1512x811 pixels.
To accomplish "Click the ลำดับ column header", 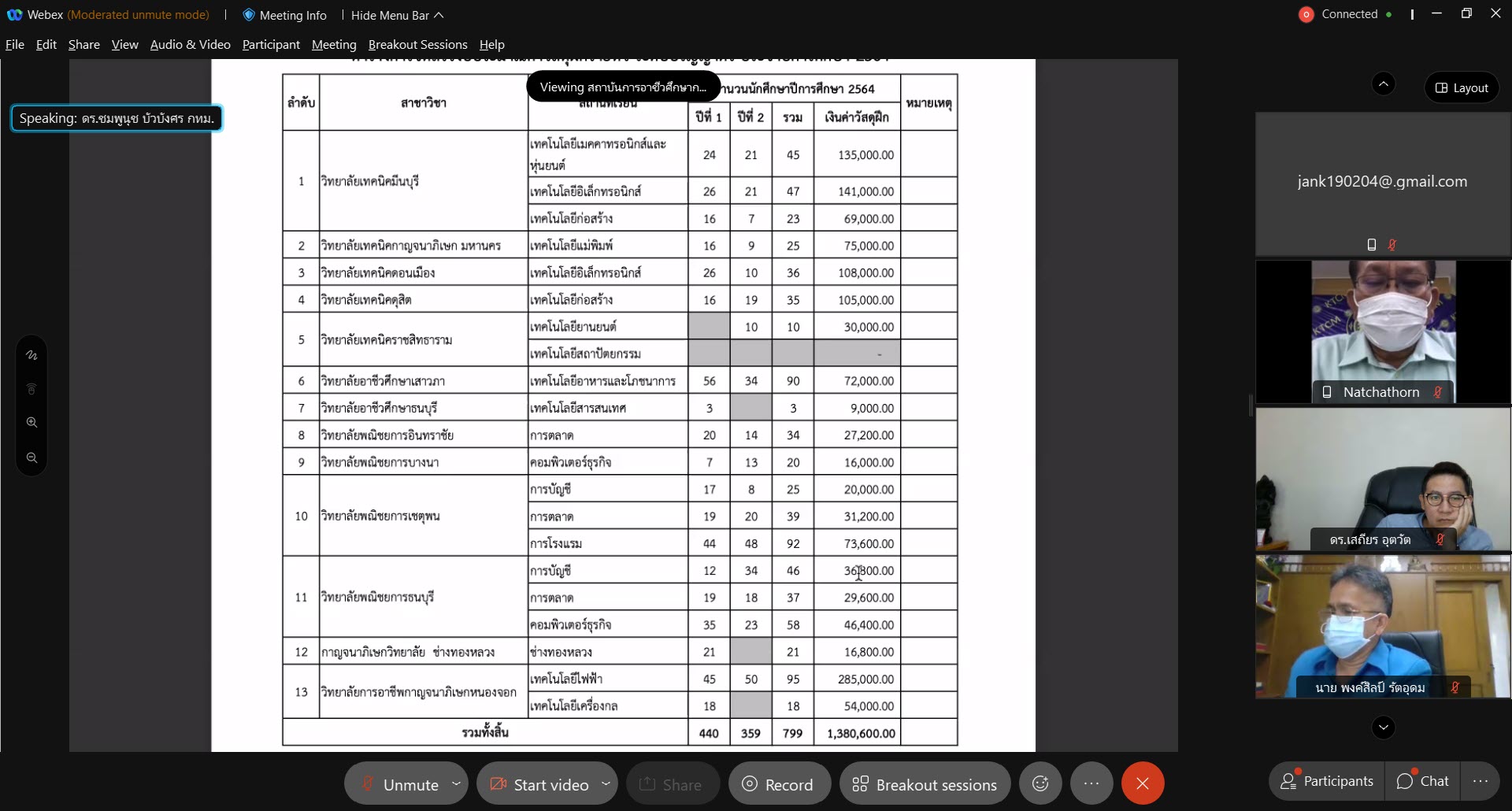I will coord(301,103).
